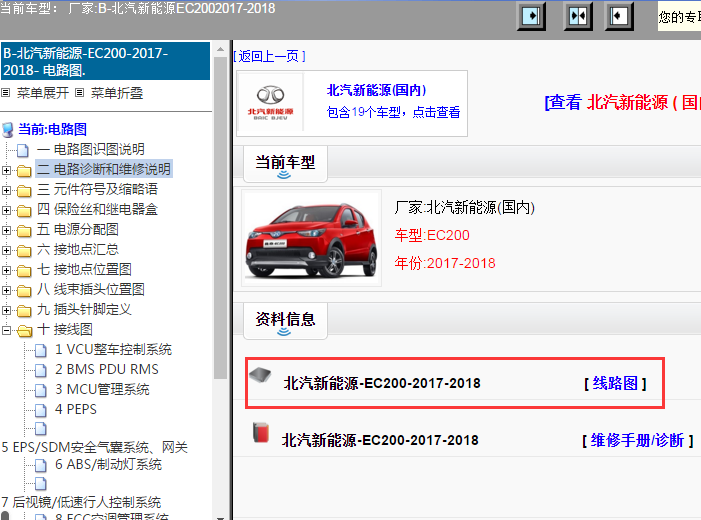
Task: Click the page icon of 3 MCU管理系统
Action: tap(41, 390)
